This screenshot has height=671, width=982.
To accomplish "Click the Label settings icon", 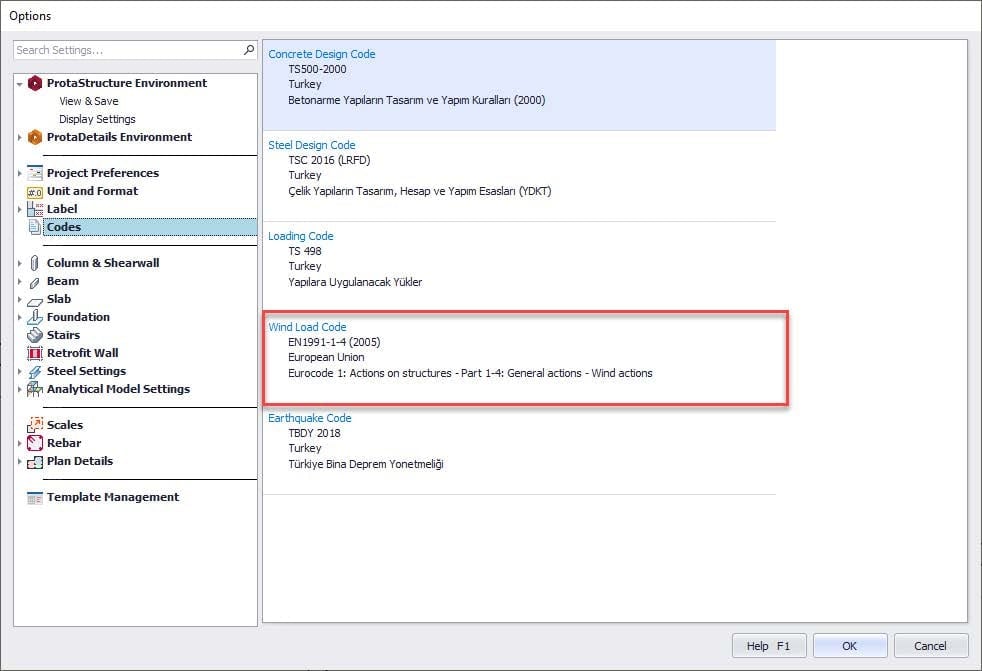I will click(35, 209).
